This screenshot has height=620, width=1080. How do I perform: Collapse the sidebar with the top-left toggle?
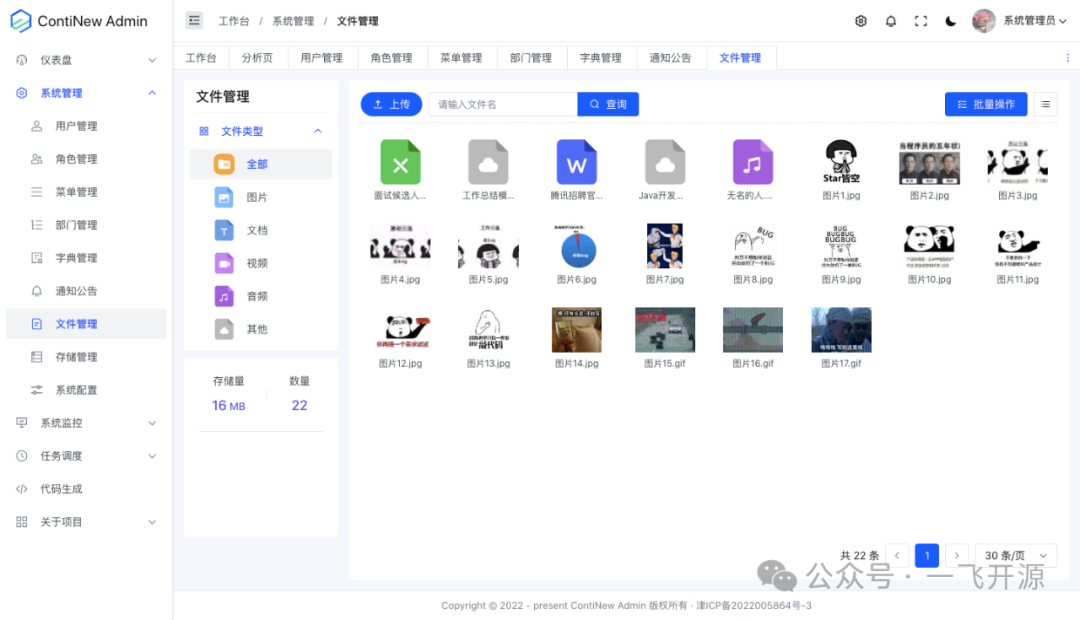coord(194,20)
